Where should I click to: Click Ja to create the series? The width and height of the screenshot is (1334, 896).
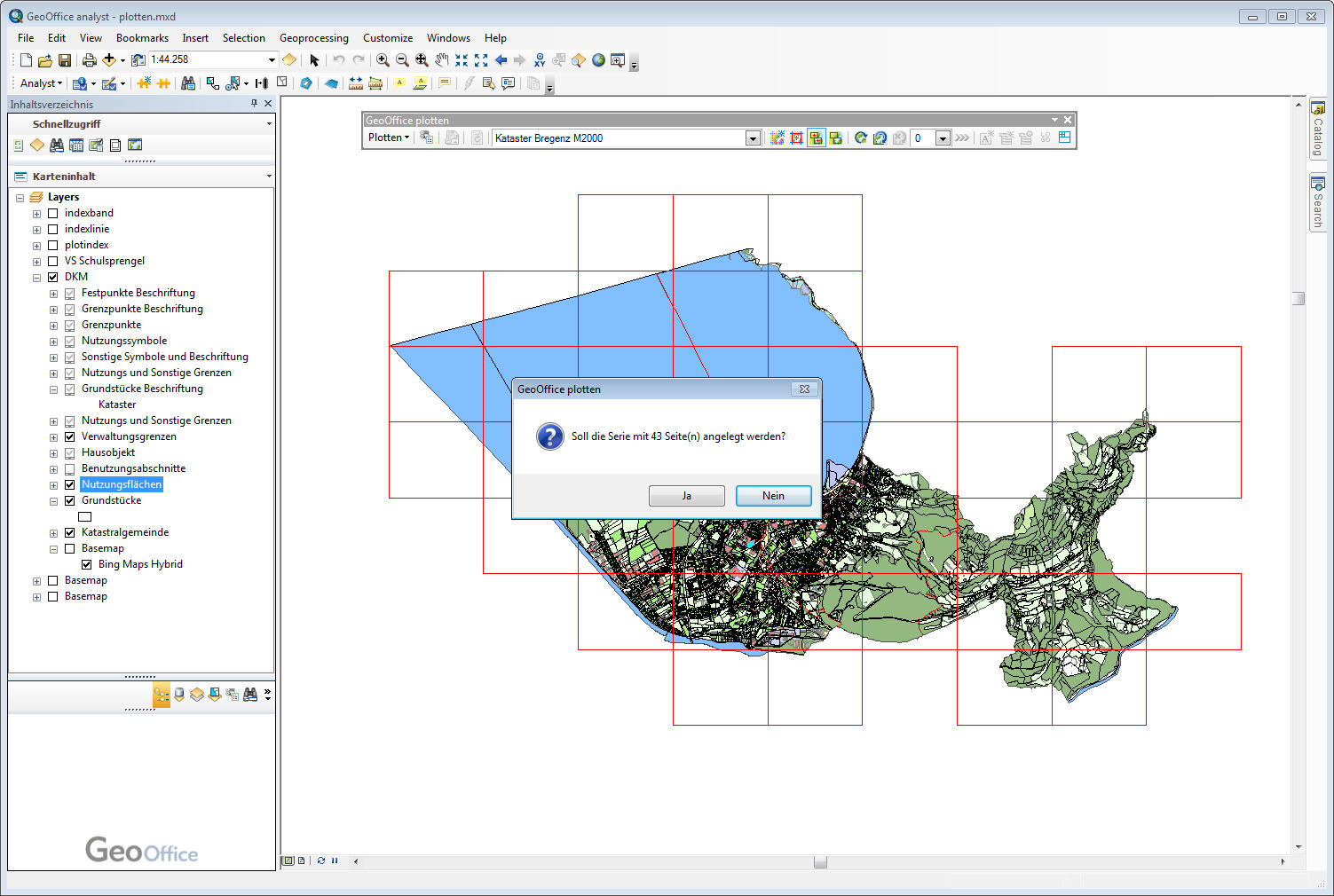[686, 496]
